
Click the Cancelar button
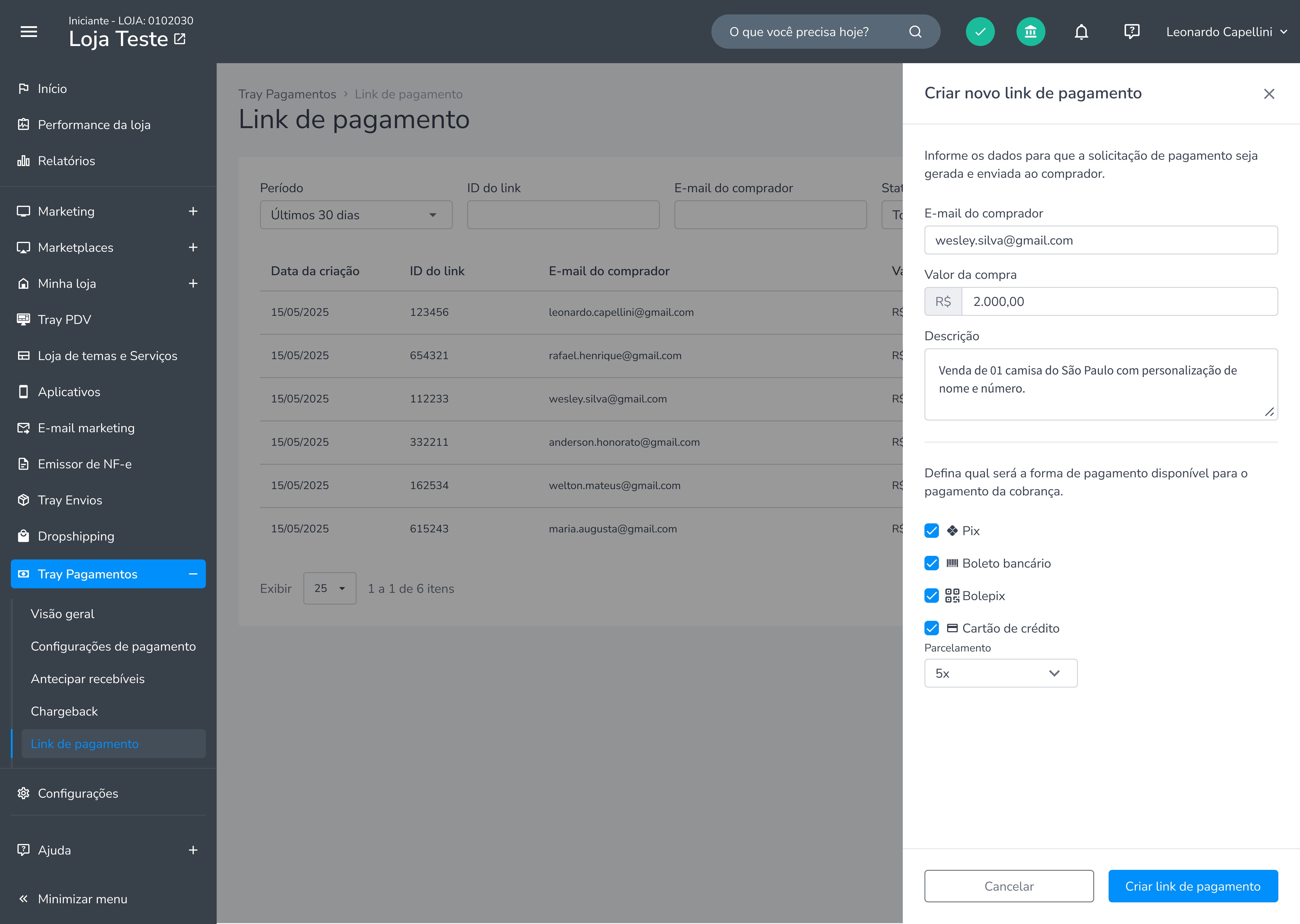click(x=1009, y=886)
